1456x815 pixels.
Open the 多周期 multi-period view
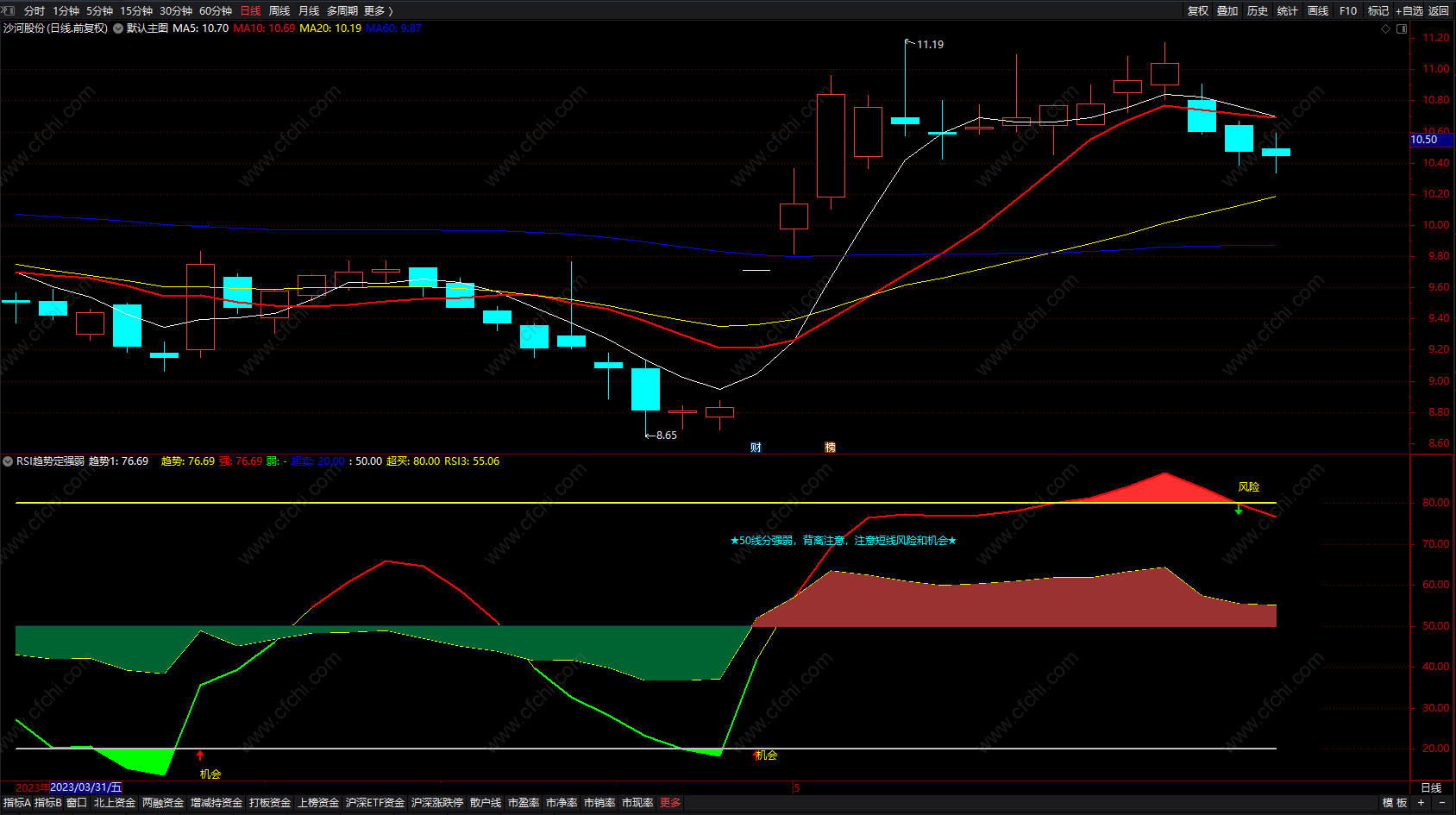[x=342, y=11]
